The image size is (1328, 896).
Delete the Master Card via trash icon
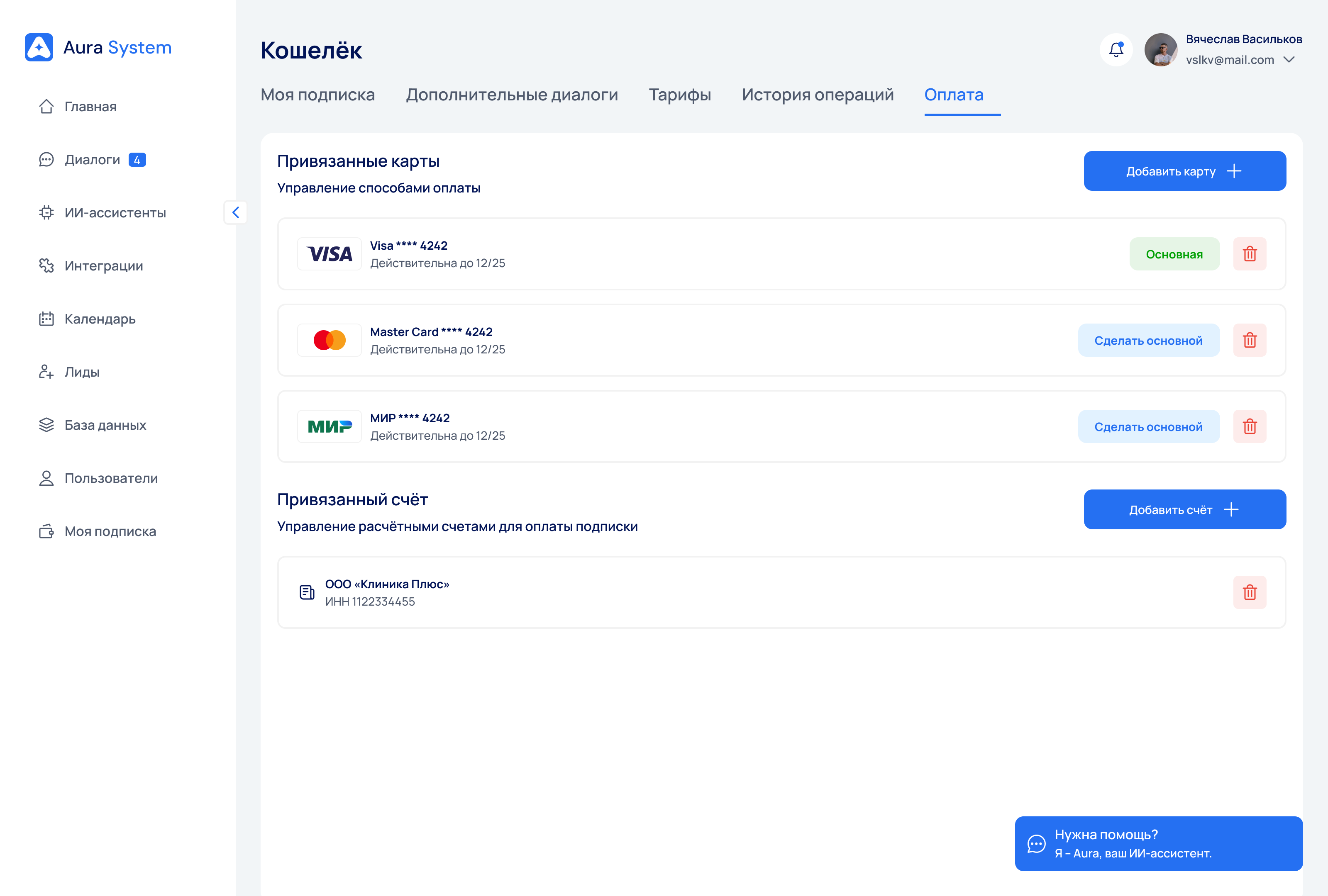point(1249,340)
